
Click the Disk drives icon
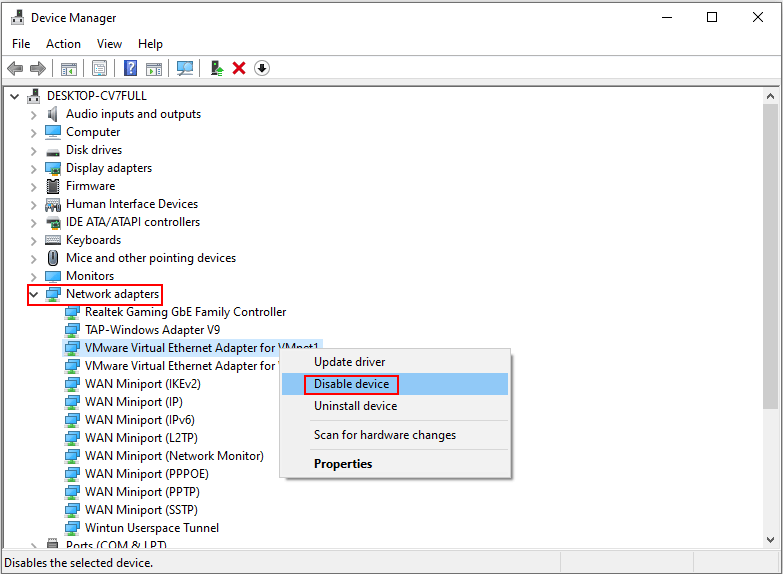52,151
